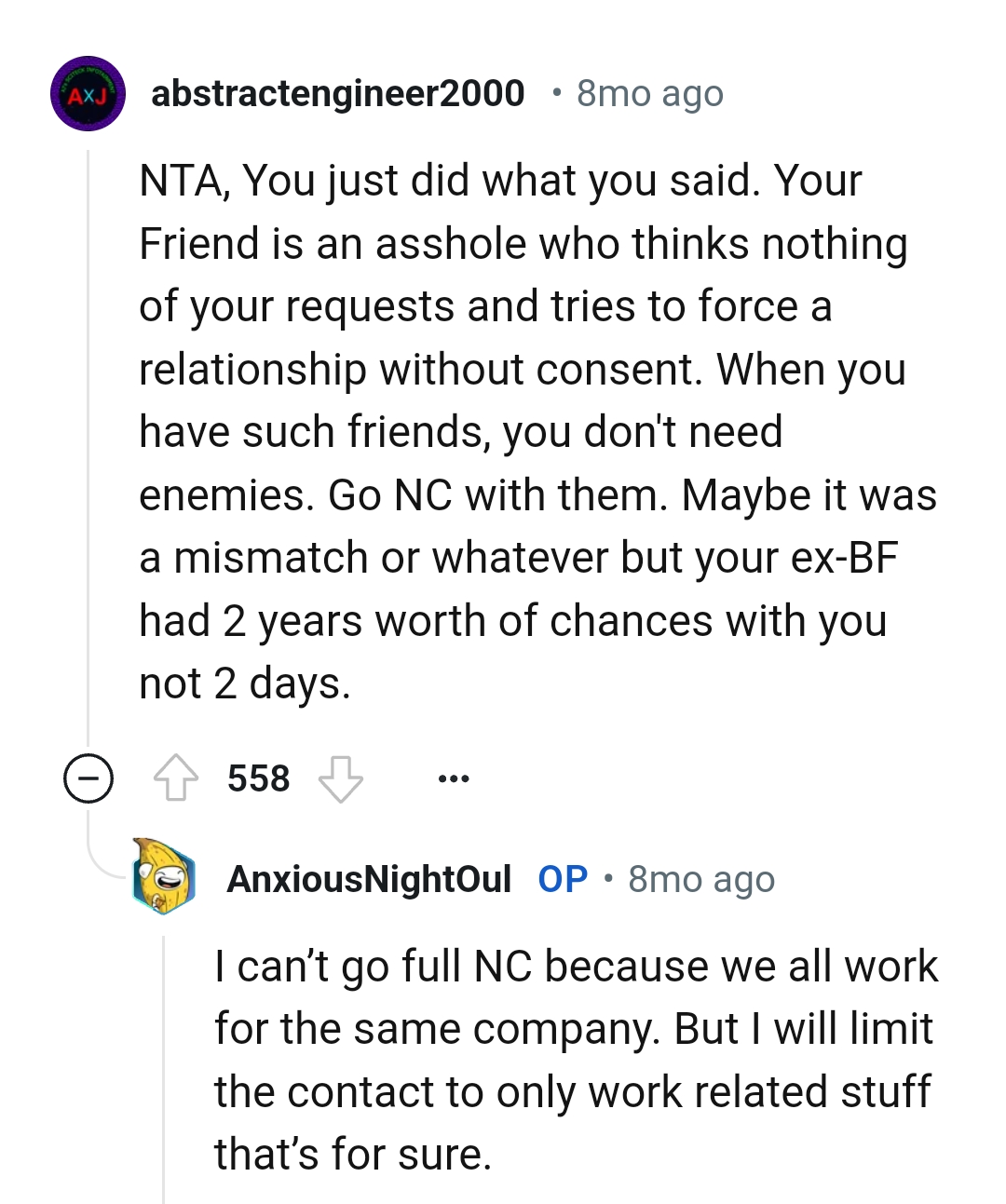Collapse the comment thread with minus button
1006x1204 pixels.
coord(88,778)
